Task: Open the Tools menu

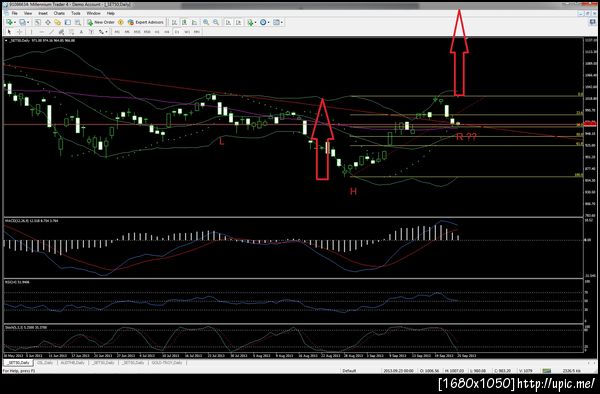Action: [x=76, y=13]
